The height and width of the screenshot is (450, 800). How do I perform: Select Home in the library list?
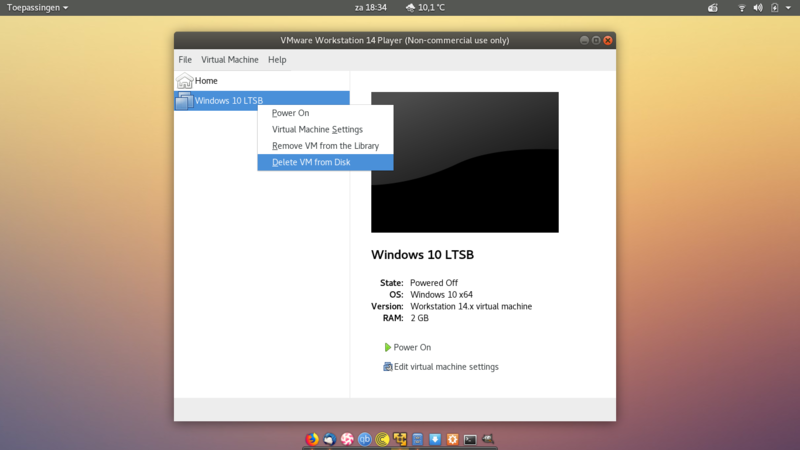click(x=262, y=81)
